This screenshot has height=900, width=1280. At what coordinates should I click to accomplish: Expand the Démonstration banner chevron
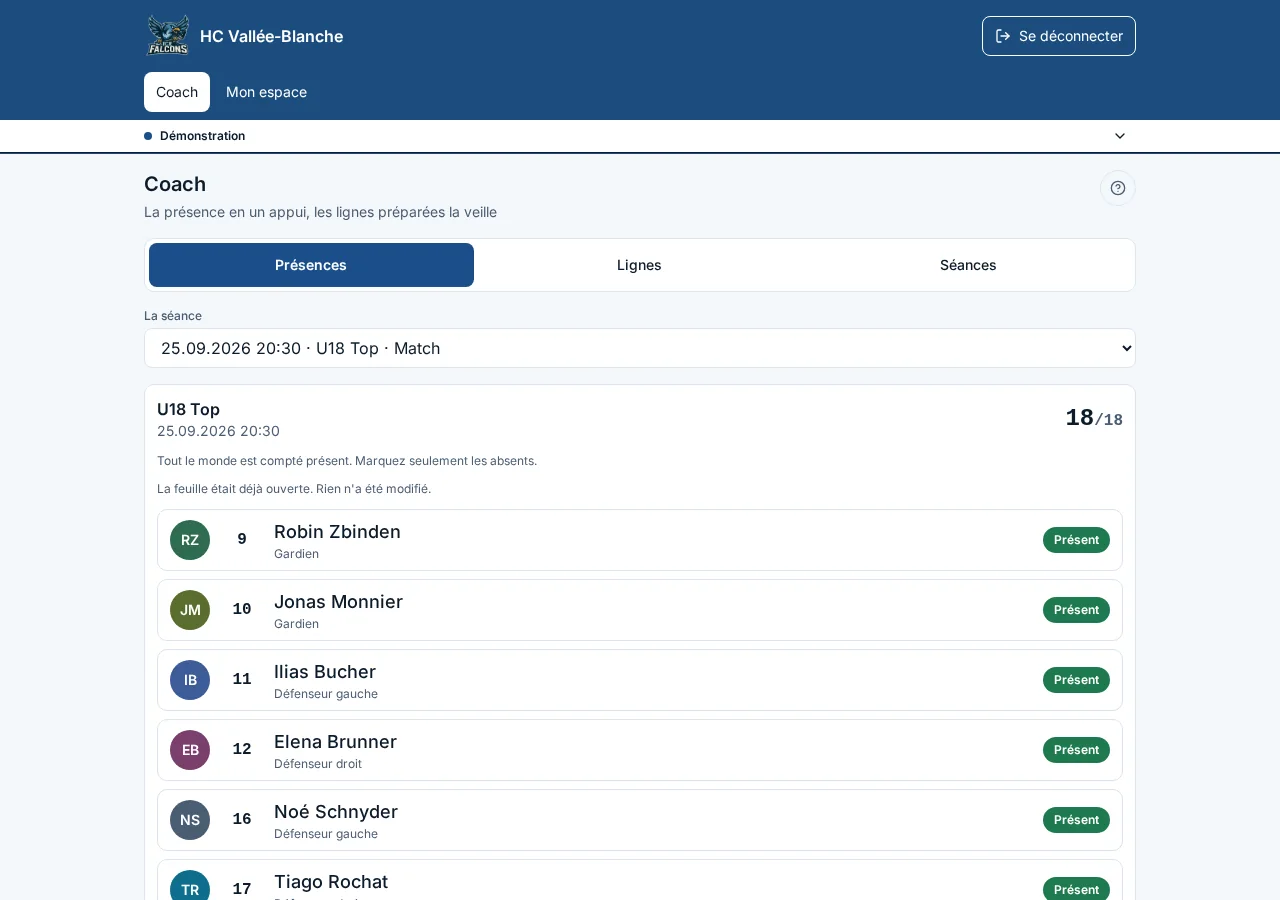pos(1120,136)
